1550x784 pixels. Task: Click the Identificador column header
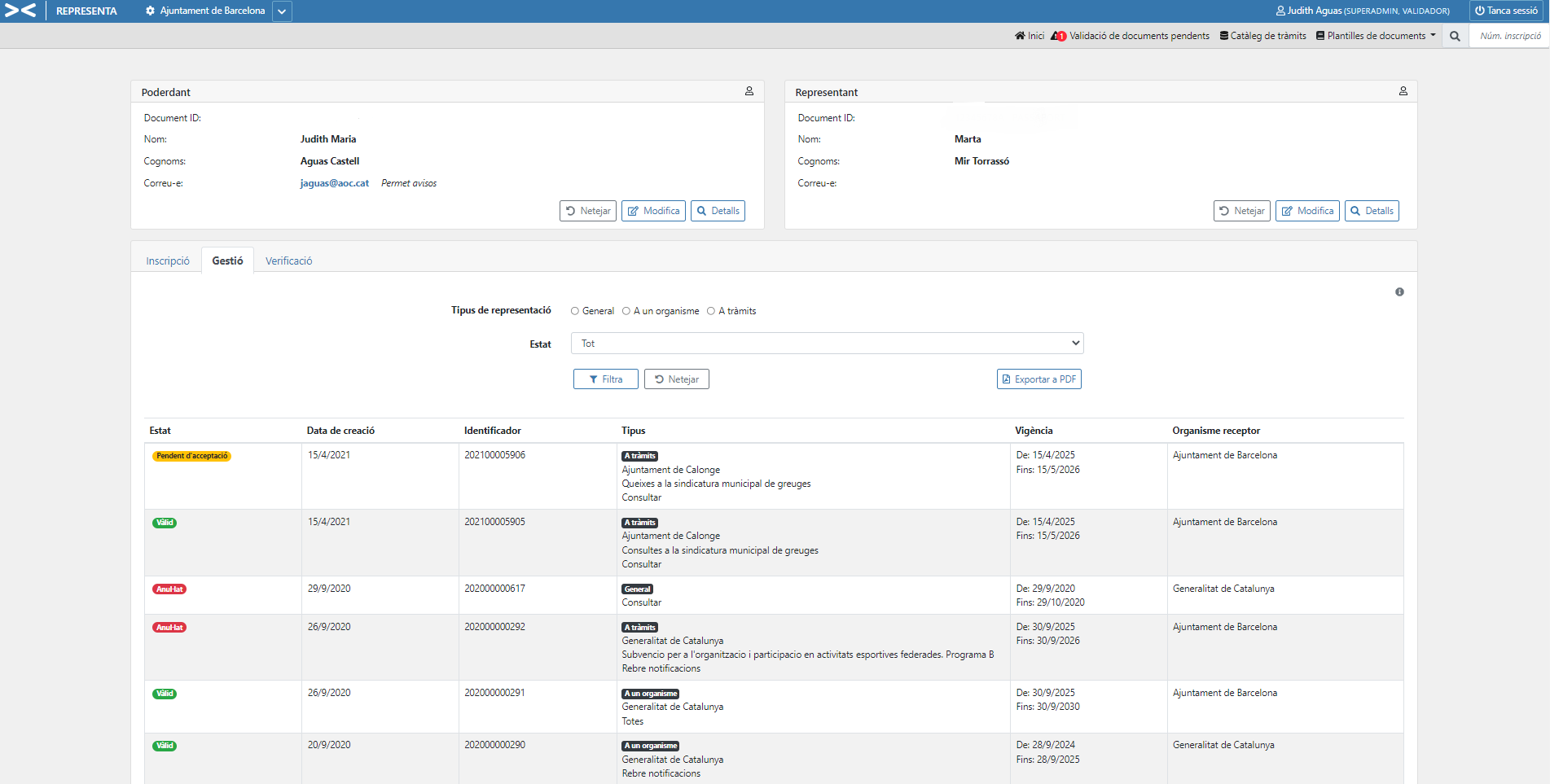pos(493,431)
